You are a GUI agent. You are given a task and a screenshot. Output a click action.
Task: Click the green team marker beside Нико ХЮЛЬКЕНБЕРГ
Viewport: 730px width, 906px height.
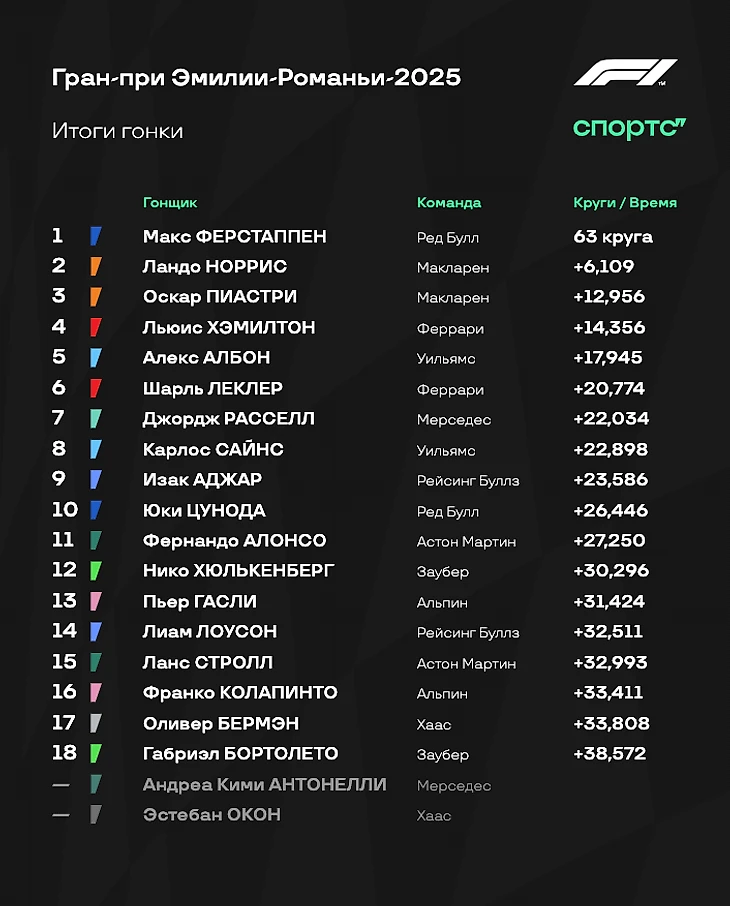(96, 571)
